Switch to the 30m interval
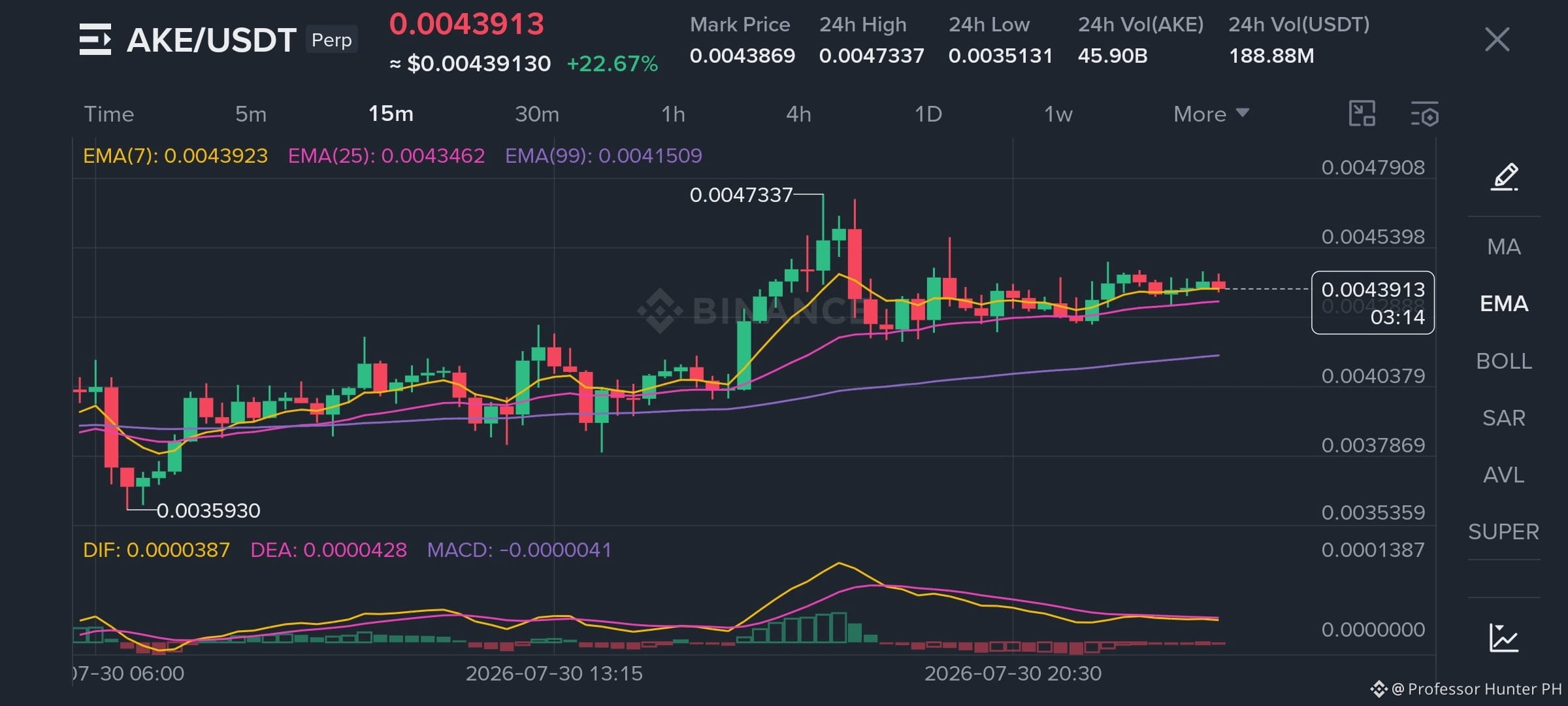The height and width of the screenshot is (706, 1568). pos(537,114)
